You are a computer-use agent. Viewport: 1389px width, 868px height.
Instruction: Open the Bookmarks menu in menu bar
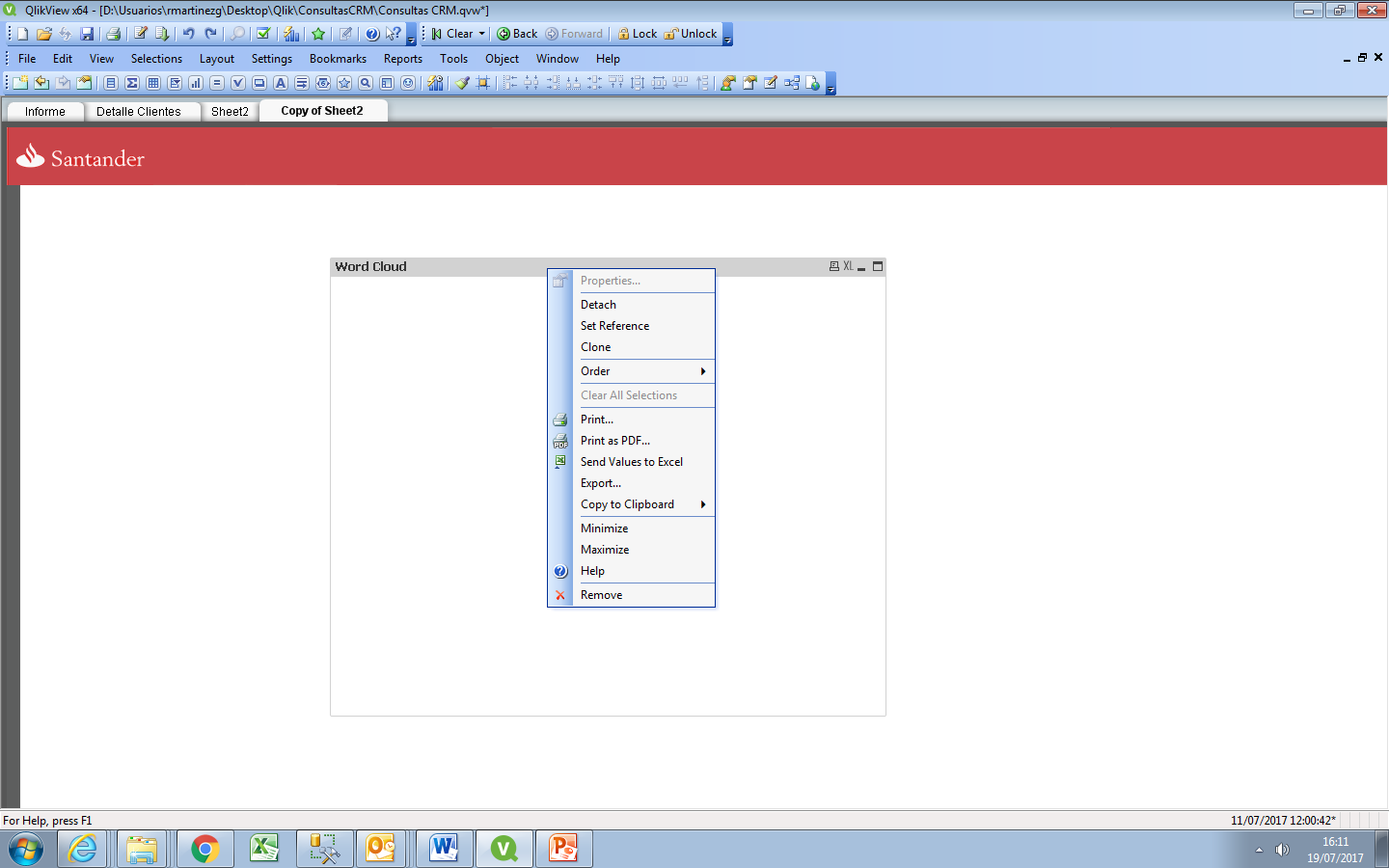tap(338, 59)
